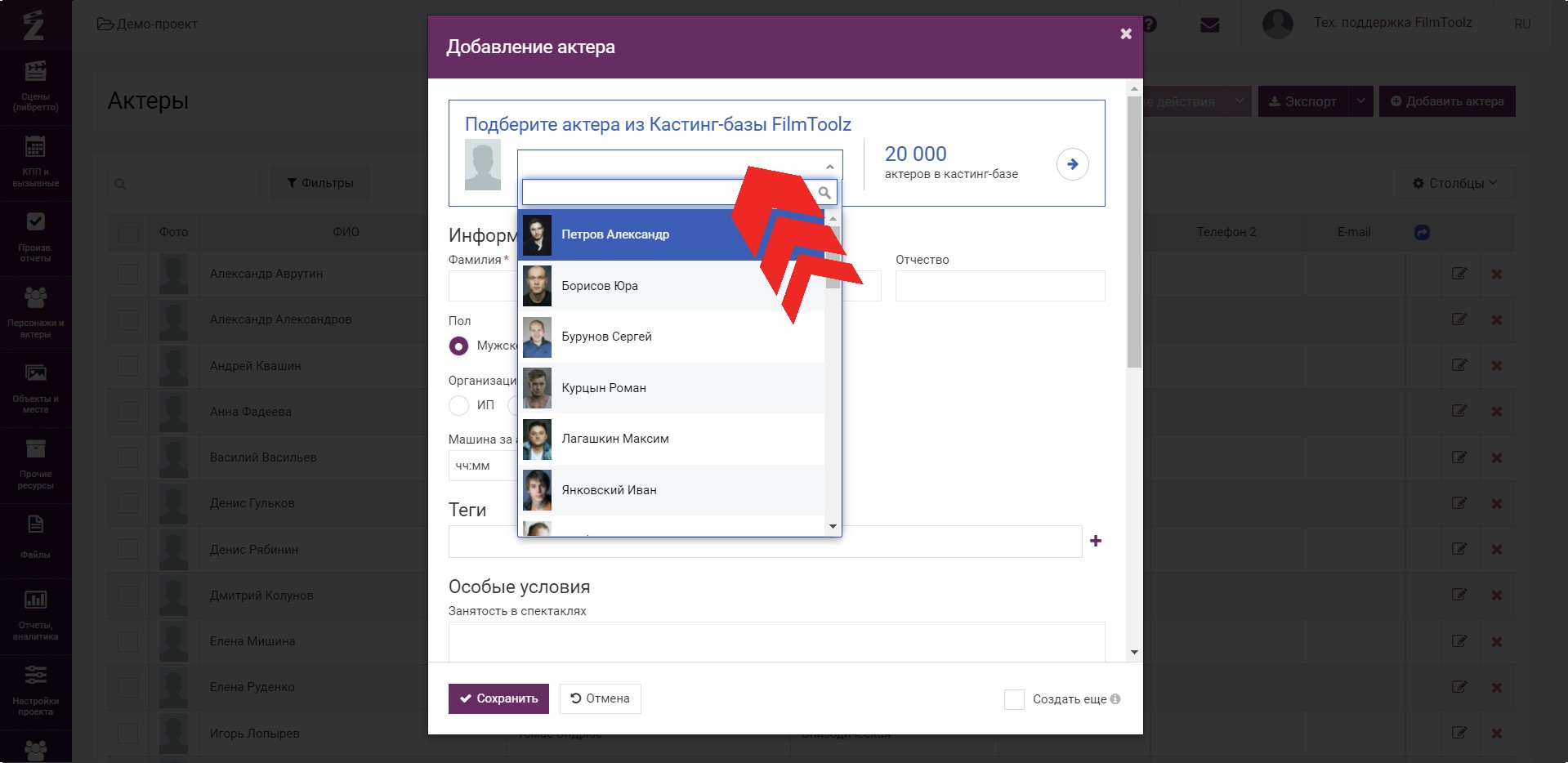This screenshot has width=1568, height=763.
Task: Click the FilmToolz Z logo
Action: pyautogui.click(x=34, y=25)
